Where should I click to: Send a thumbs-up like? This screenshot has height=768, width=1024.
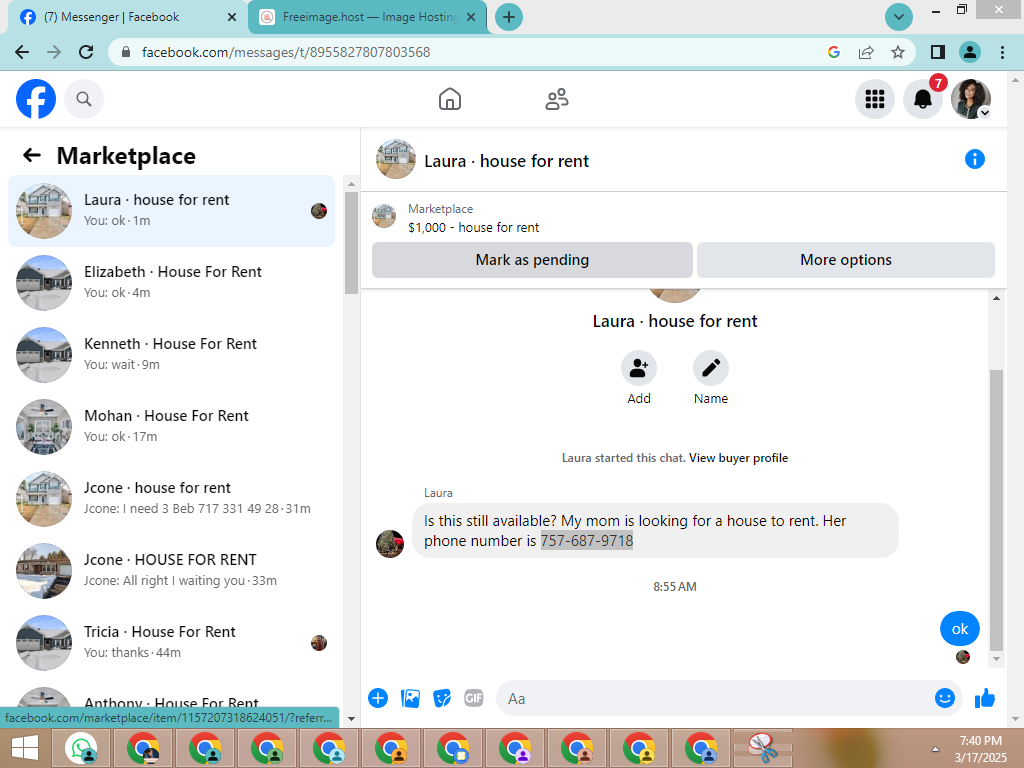coord(985,698)
